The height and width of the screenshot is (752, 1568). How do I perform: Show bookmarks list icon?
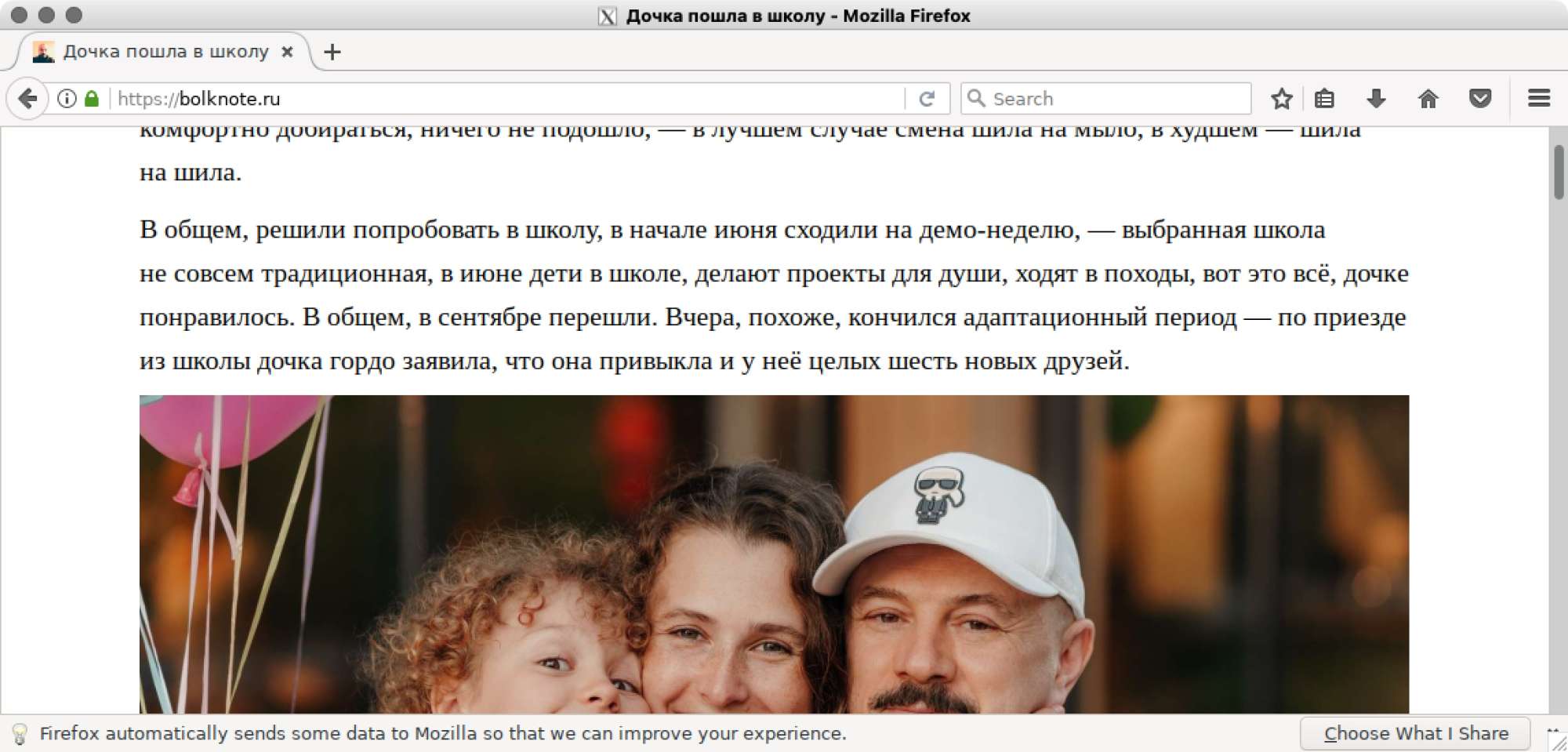[1324, 99]
